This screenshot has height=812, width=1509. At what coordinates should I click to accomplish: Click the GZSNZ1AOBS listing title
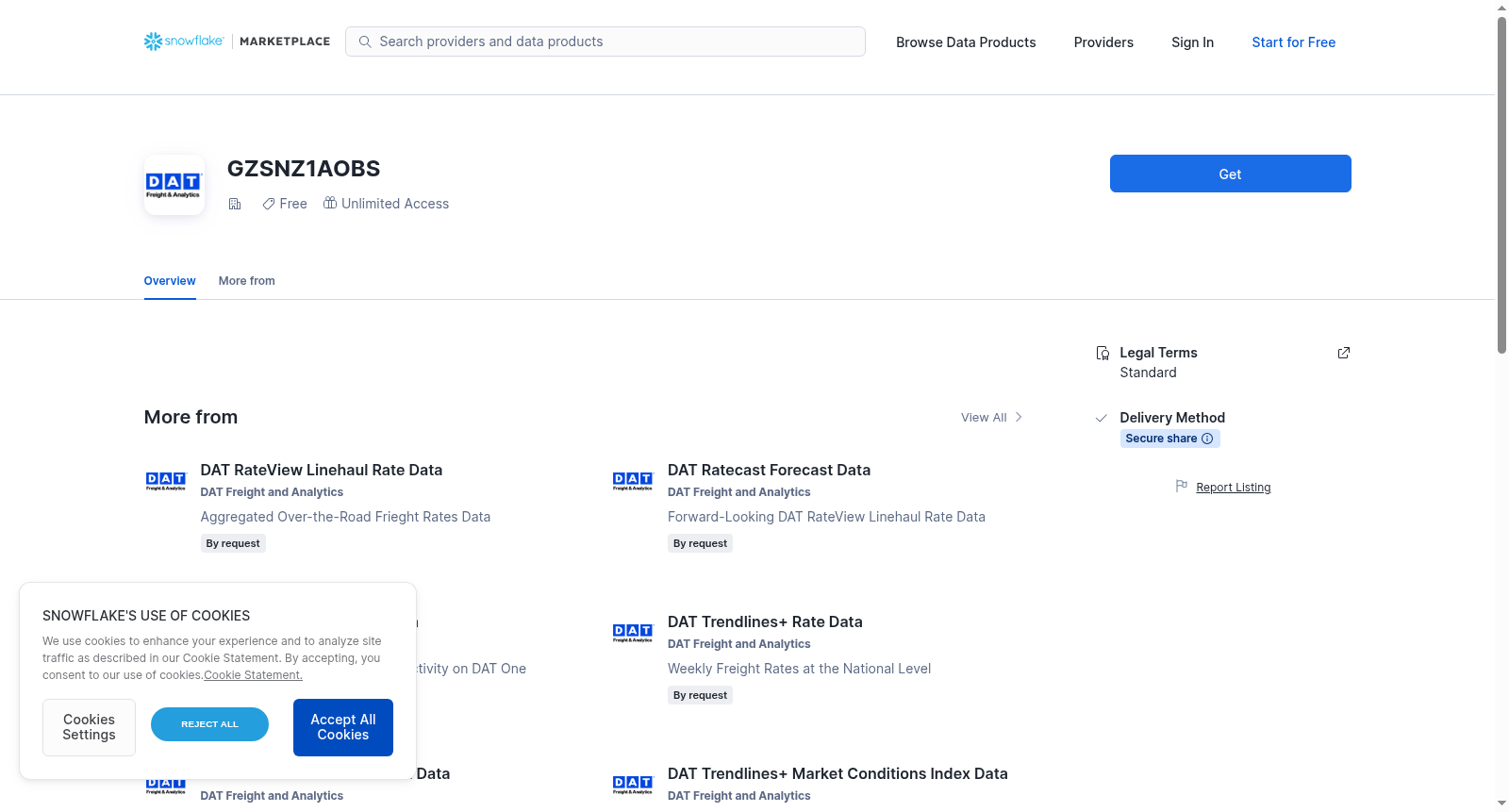pyautogui.click(x=304, y=169)
